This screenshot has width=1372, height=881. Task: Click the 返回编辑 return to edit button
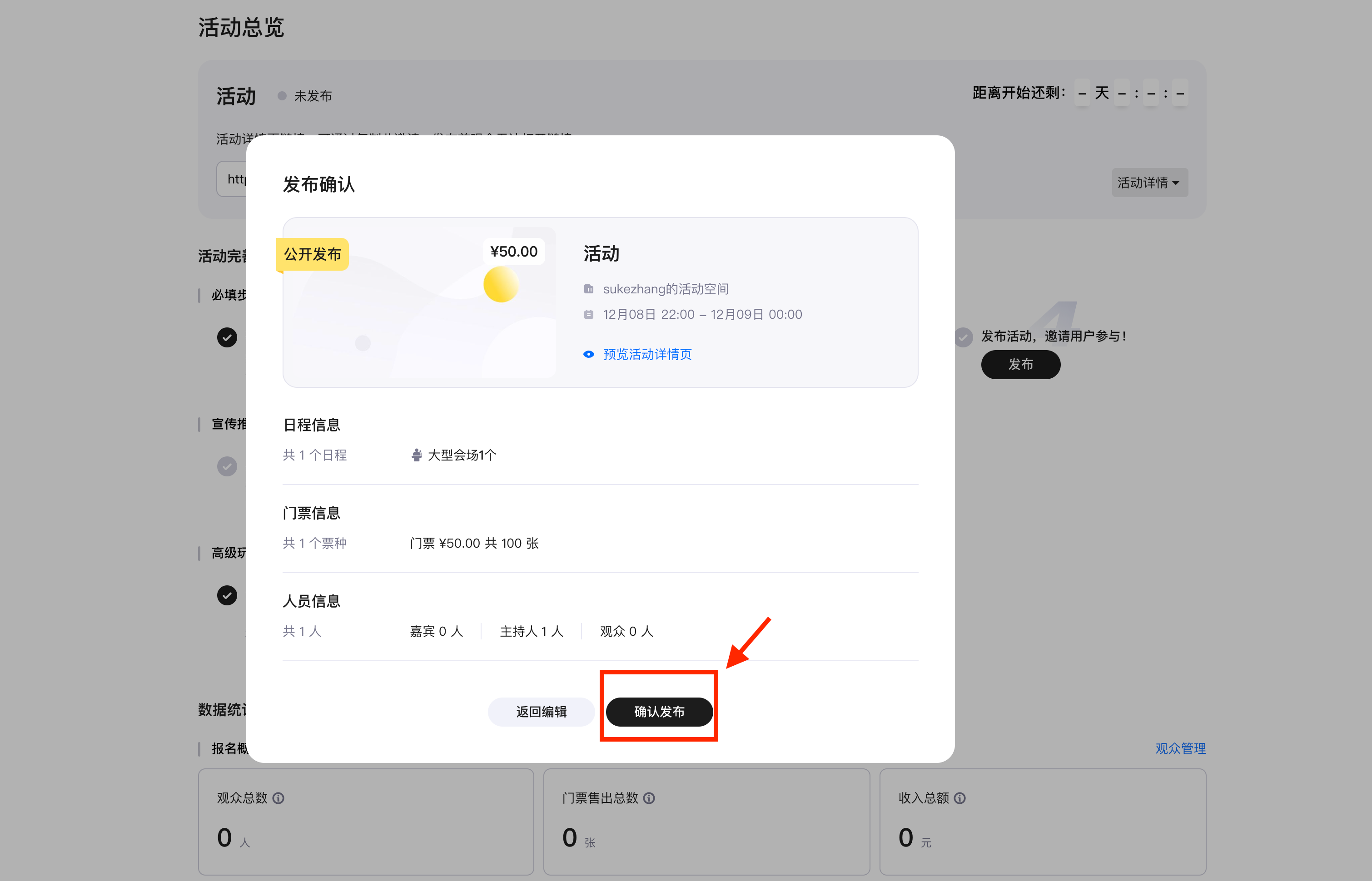pos(541,712)
